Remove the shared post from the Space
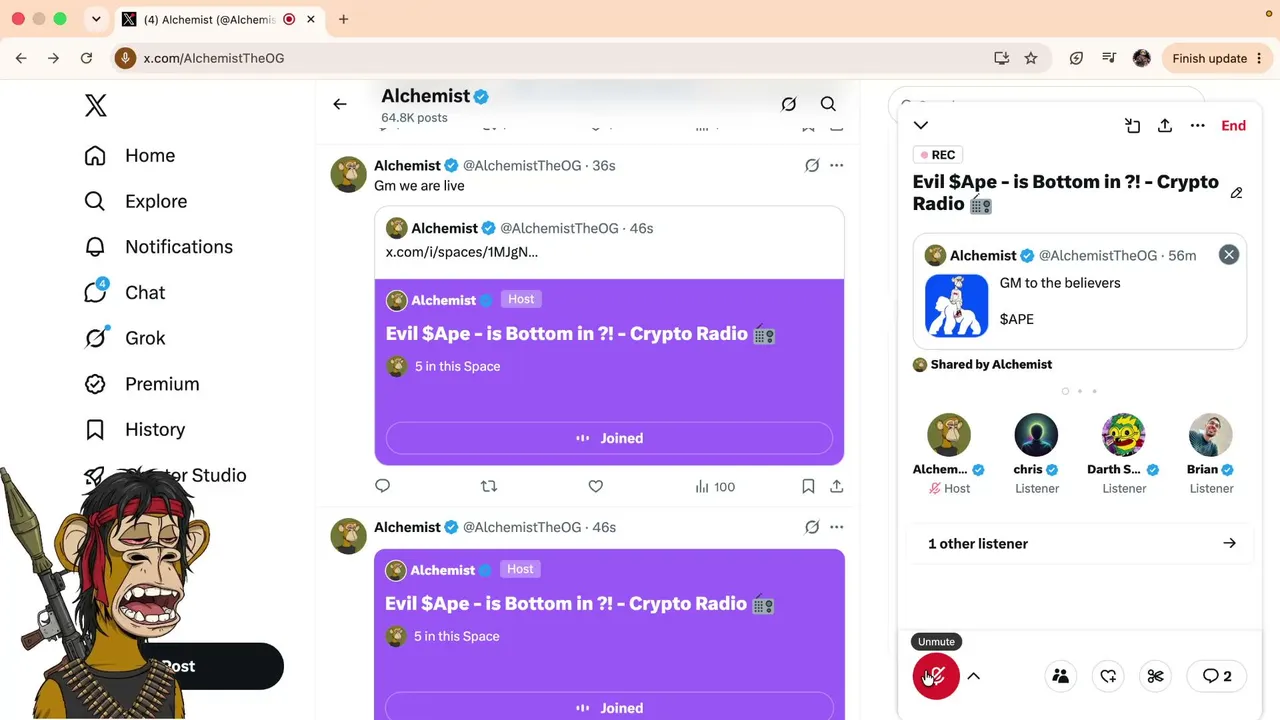This screenshot has height=720, width=1280. [x=1229, y=255]
